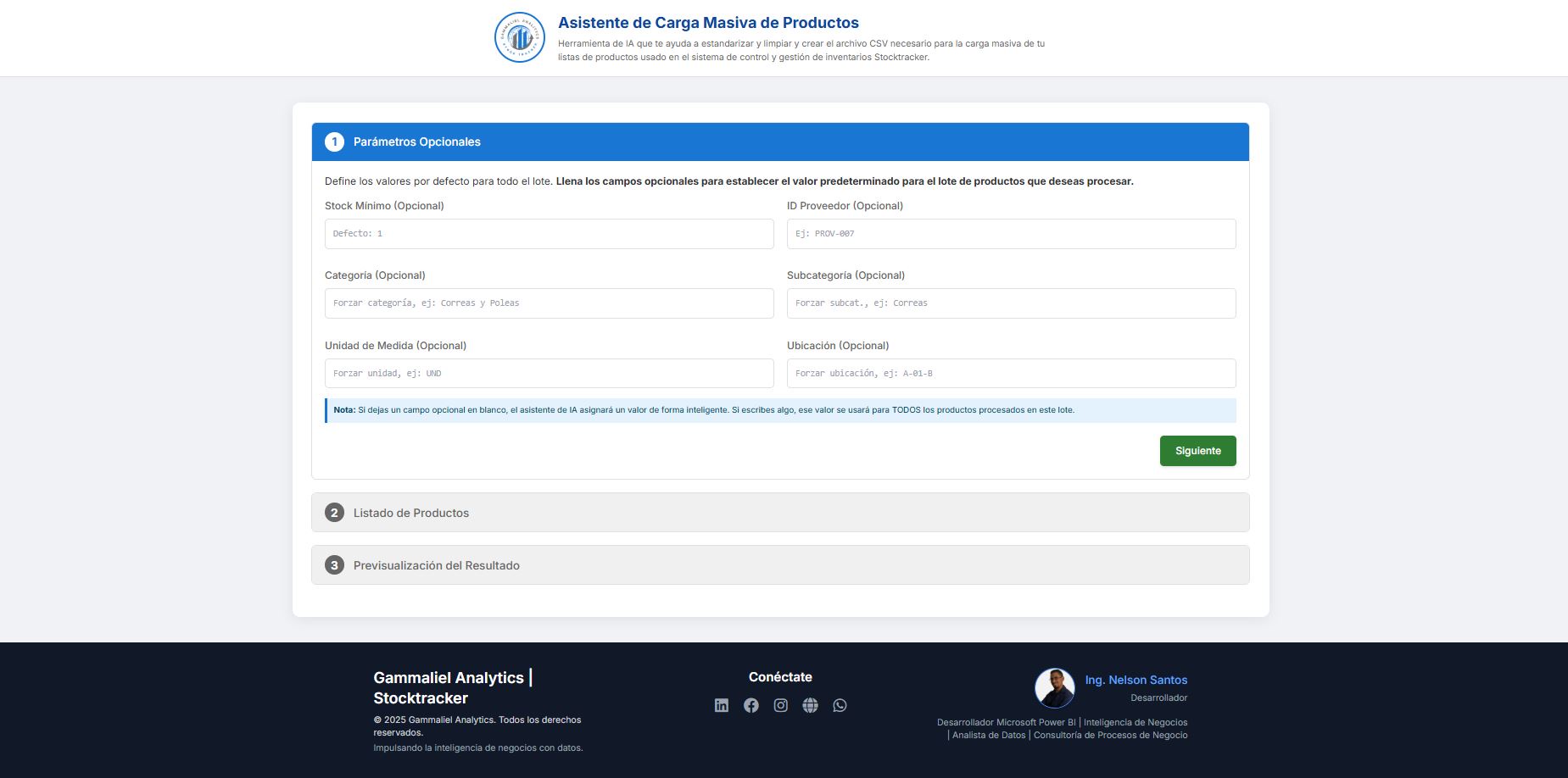Click the Unidad de Medida (Opcional) label
This screenshot has height=778, width=1568.
[395, 346]
